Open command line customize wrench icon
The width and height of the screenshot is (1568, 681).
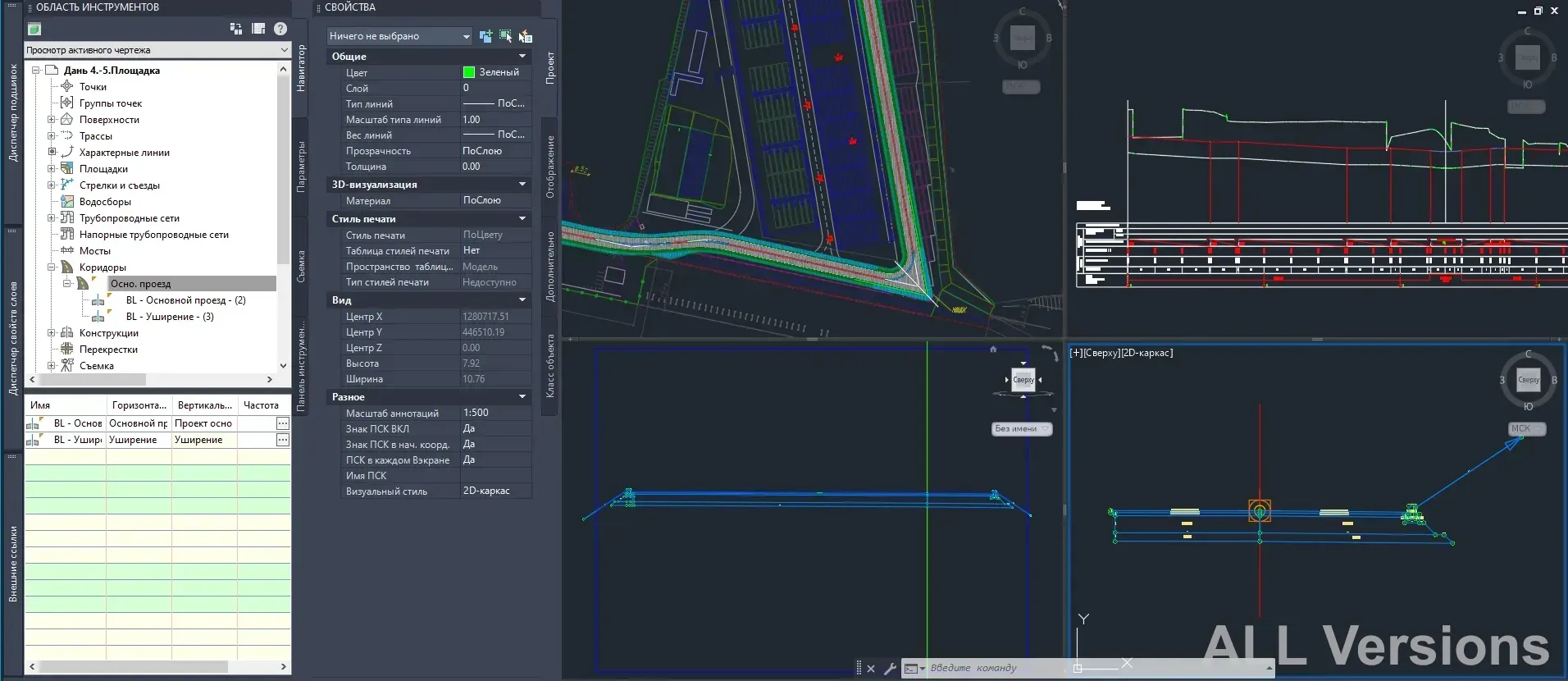pos(890,669)
